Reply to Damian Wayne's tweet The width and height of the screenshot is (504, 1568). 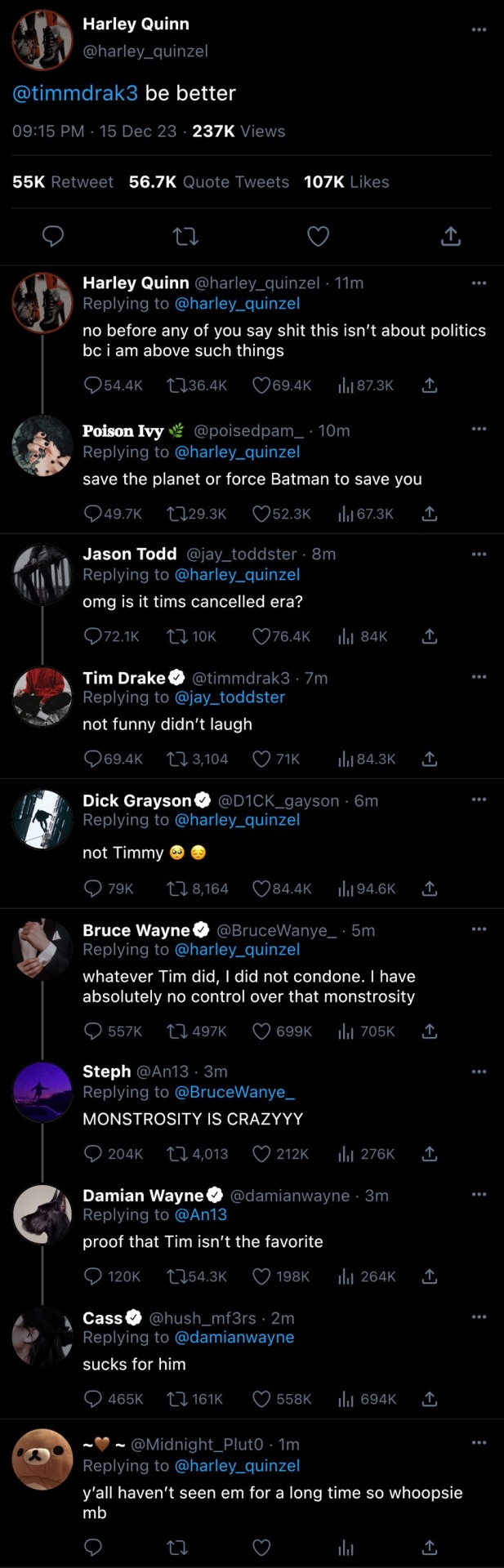(93, 1276)
